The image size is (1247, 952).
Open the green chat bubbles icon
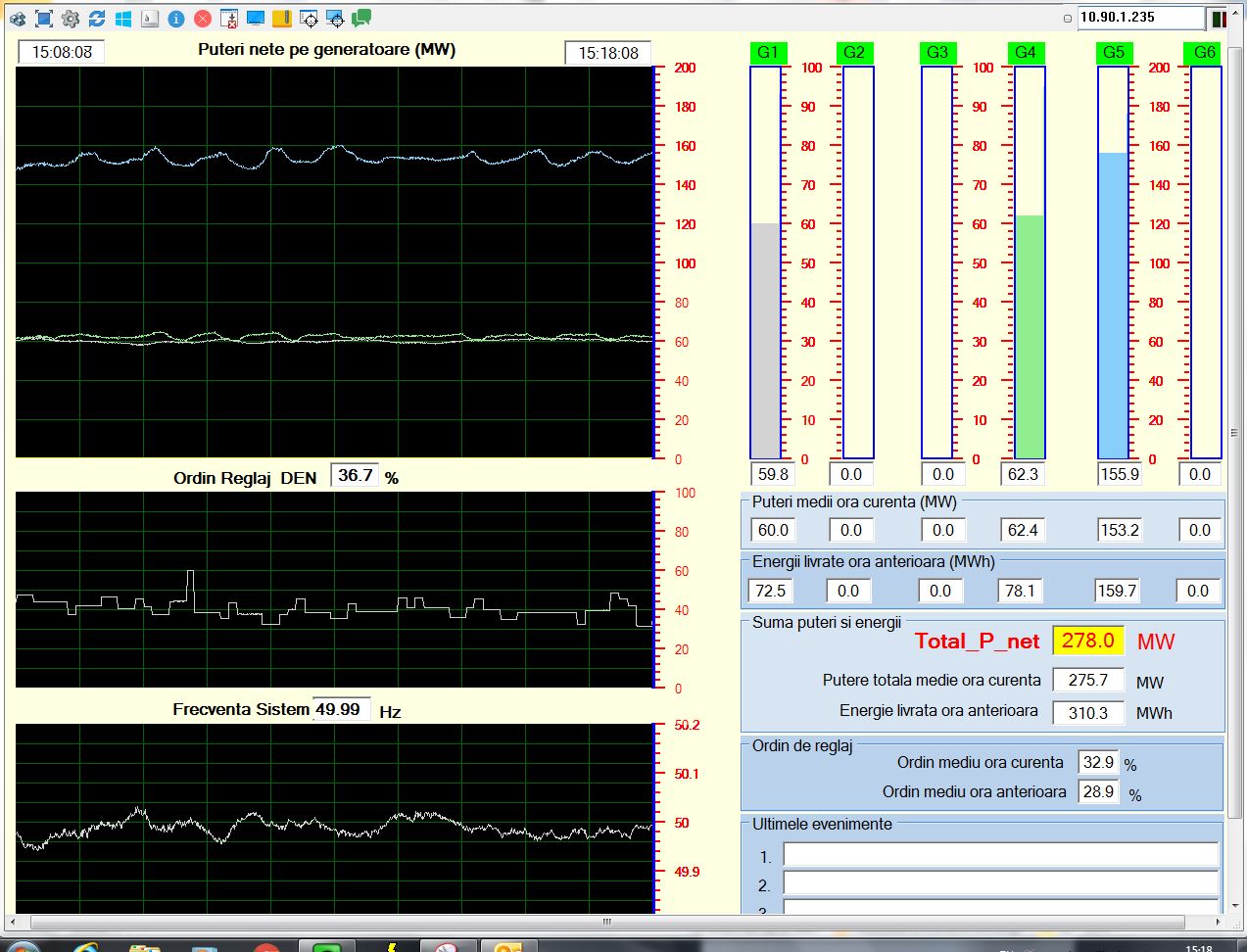(x=361, y=19)
